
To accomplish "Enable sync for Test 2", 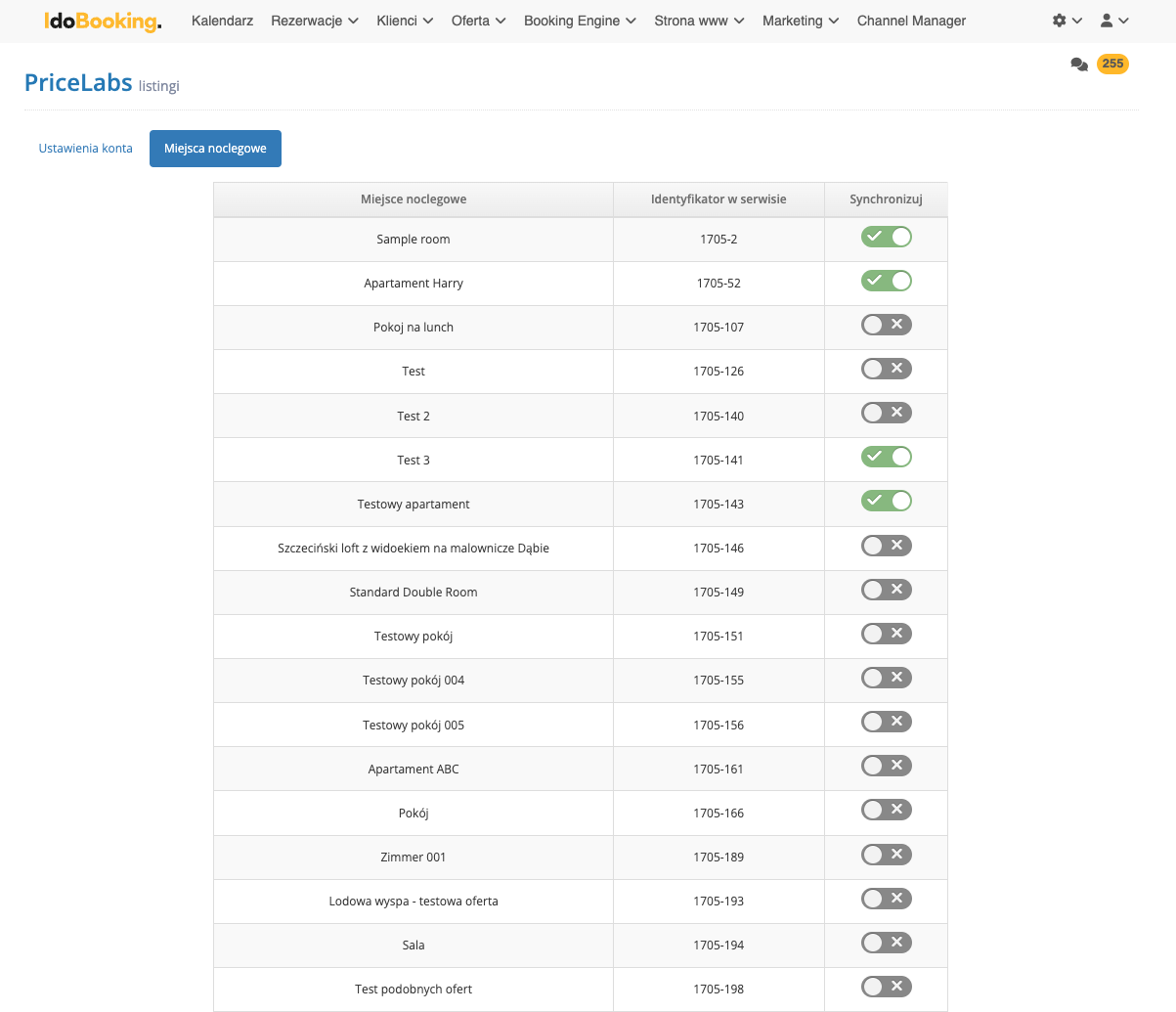I will point(886,413).
